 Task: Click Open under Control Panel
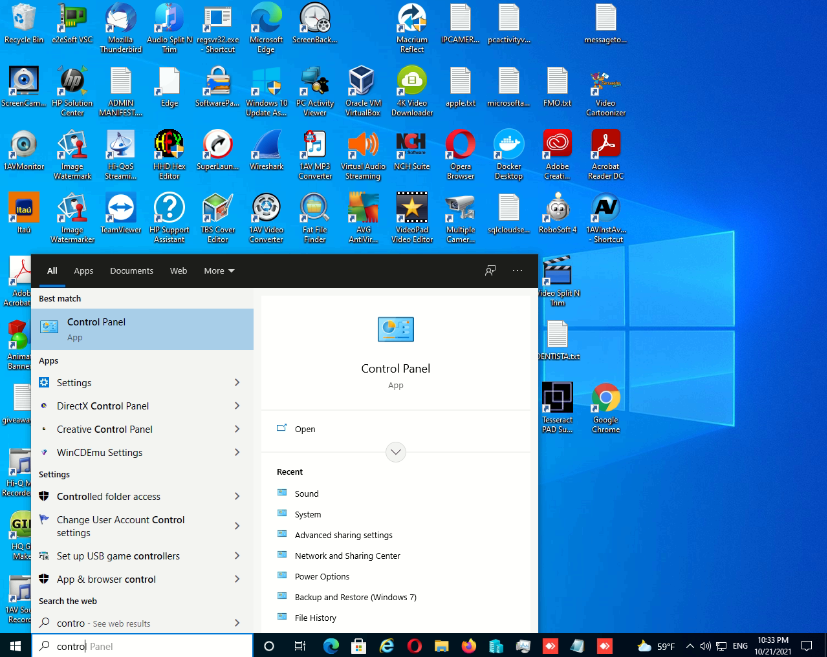305,429
